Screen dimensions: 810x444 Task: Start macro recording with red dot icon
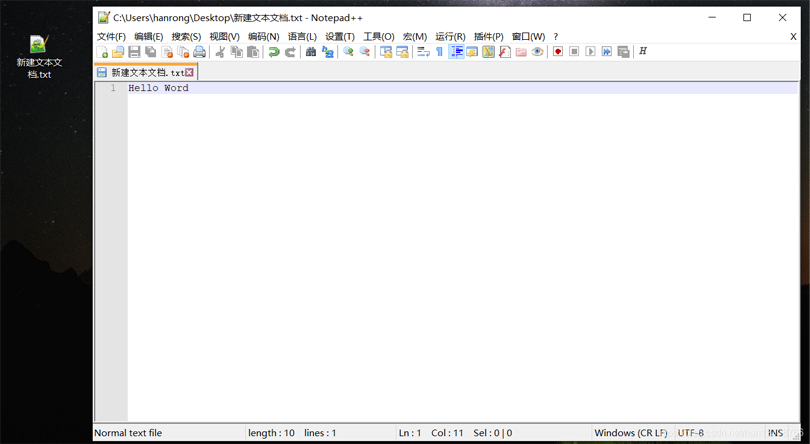click(x=558, y=52)
